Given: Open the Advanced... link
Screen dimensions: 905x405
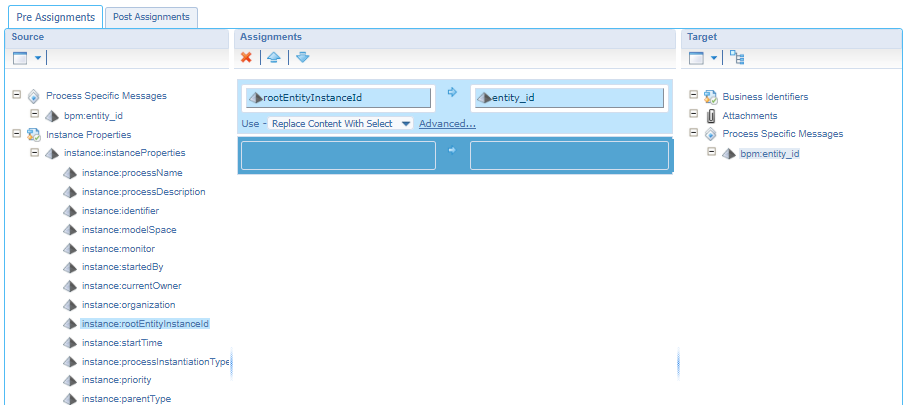Looking at the screenshot, I should (x=447, y=123).
